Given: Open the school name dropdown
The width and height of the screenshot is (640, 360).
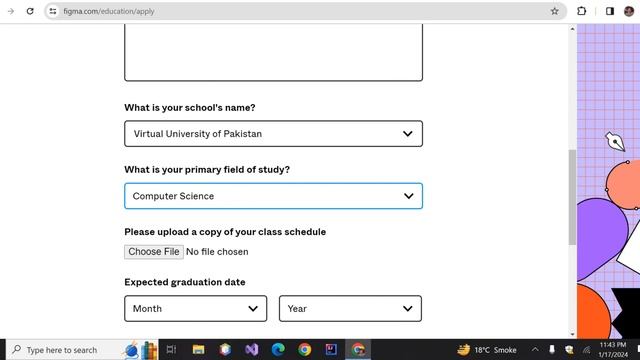Looking at the screenshot, I should [273, 133].
